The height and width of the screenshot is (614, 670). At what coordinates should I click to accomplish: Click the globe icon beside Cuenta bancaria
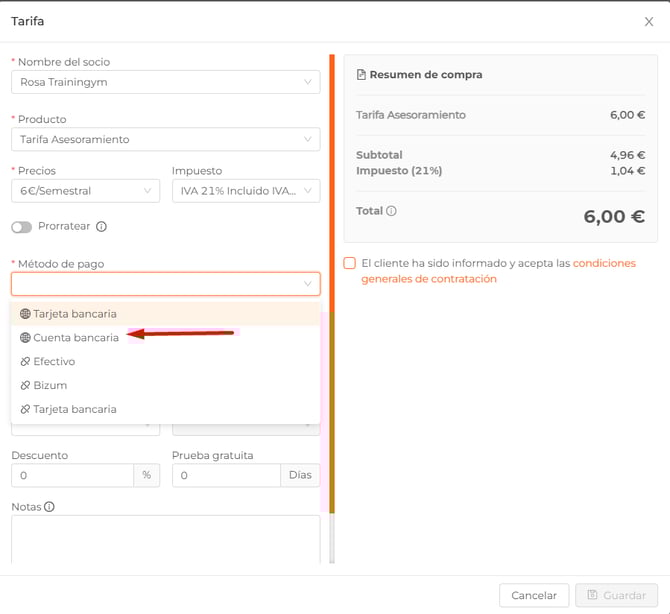pos(25,338)
